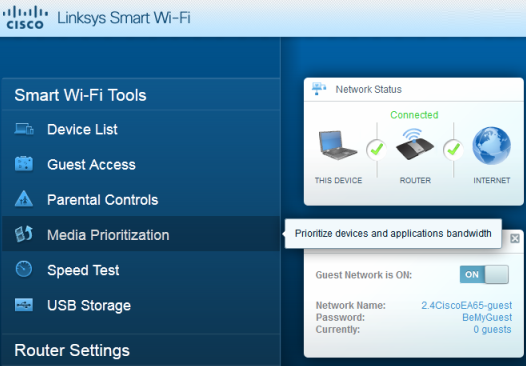
Task: Click the globe icon labeled INTERNET
Action: pyautogui.click(x=491, y=146)
